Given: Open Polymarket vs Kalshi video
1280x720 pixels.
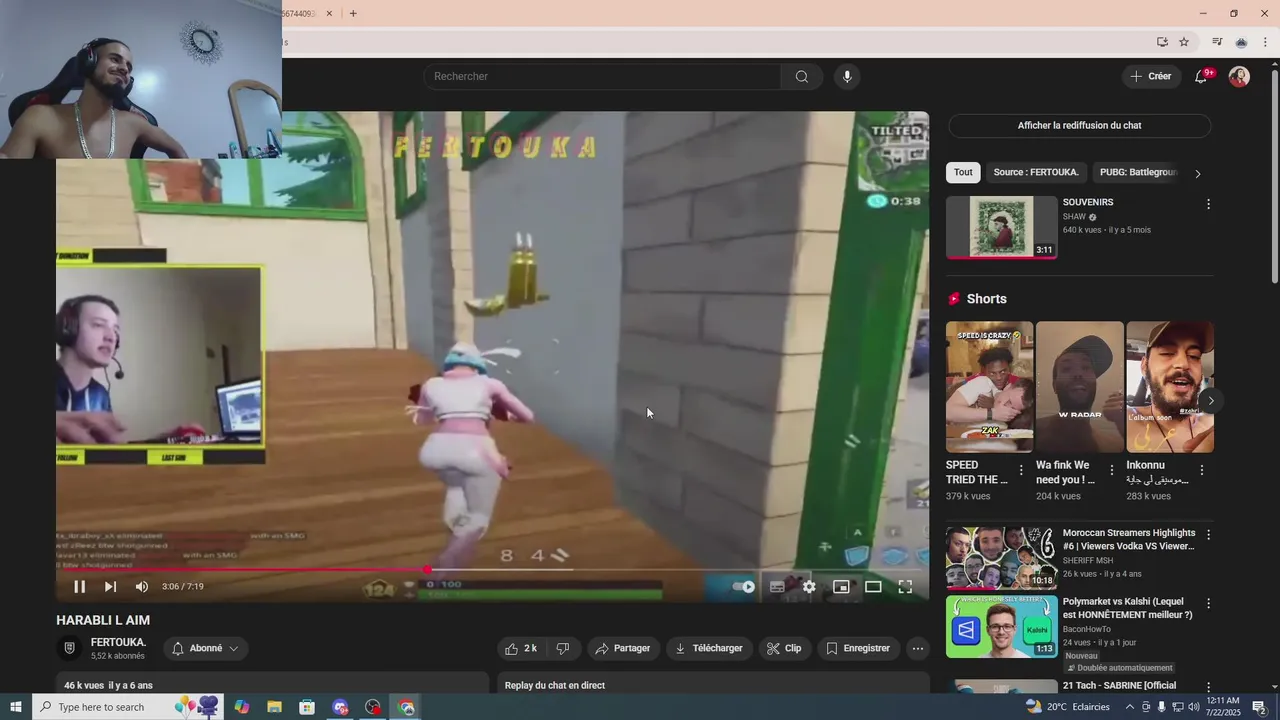Looking at the screenshot, I should coord(1001,626).
